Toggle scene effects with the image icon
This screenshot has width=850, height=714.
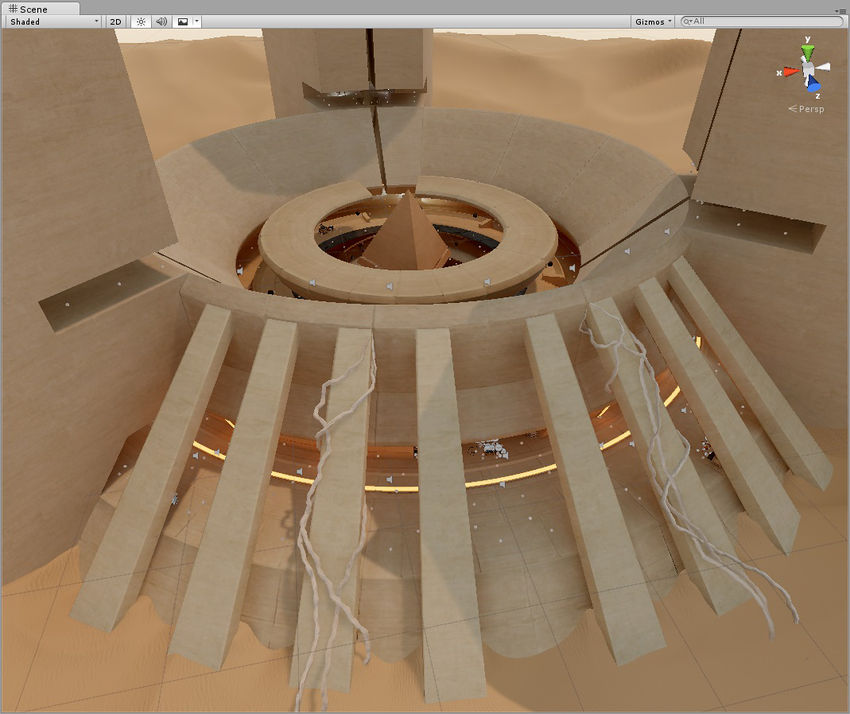(x=182, y=21)
